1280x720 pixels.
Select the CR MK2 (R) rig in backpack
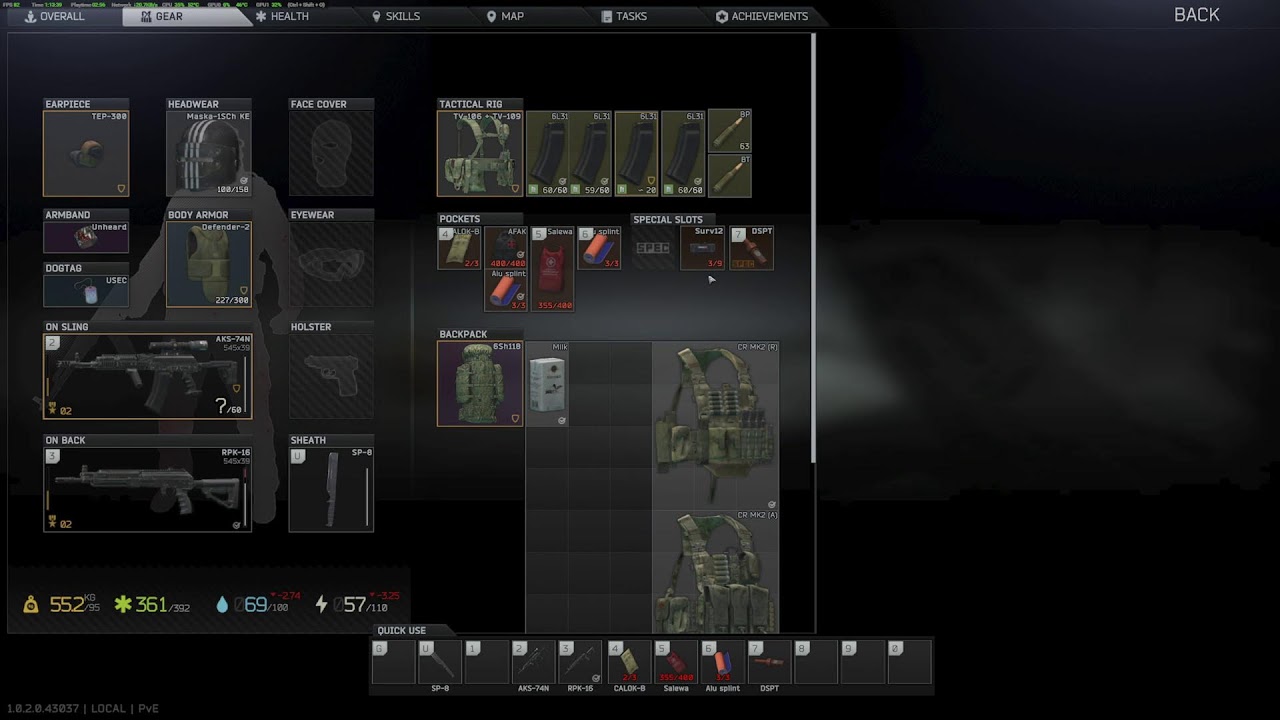pos(715,425)
